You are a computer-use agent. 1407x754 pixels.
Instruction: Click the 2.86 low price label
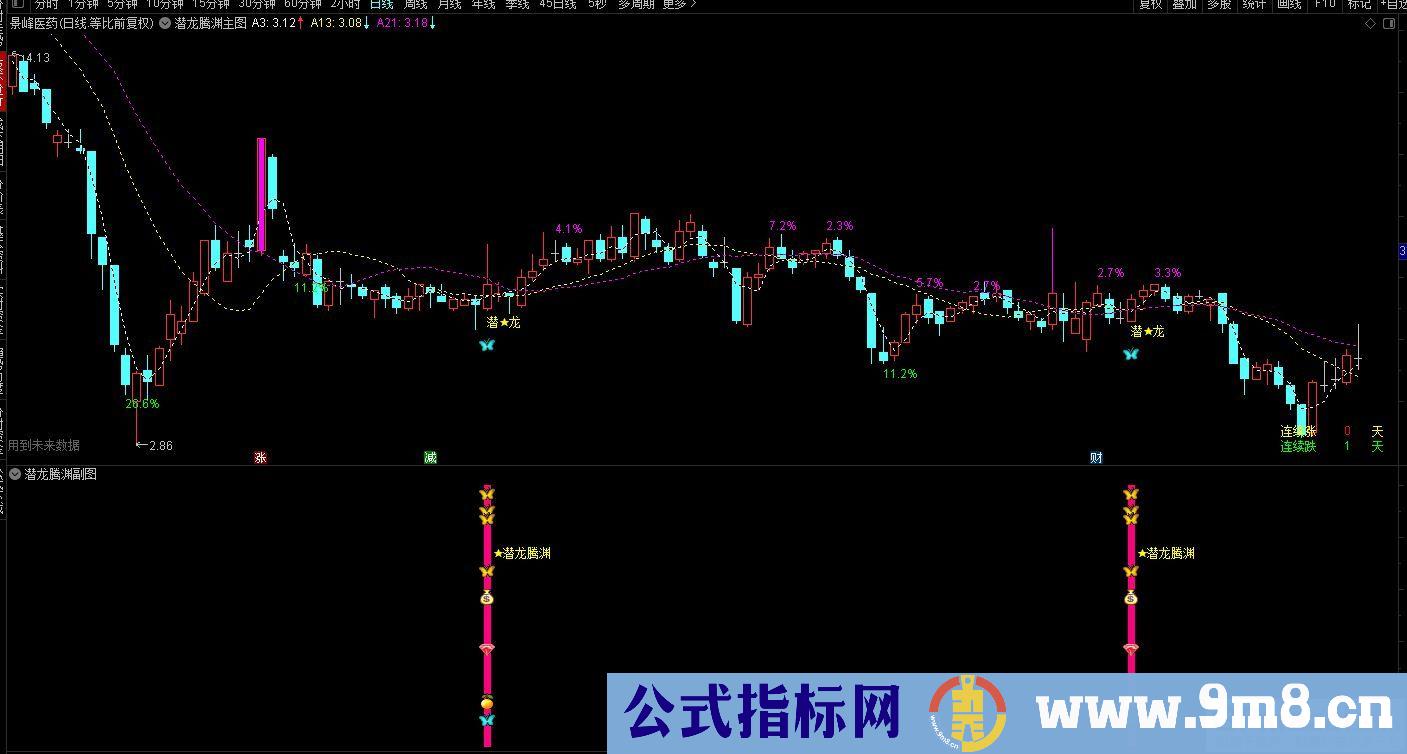(160, 446)
